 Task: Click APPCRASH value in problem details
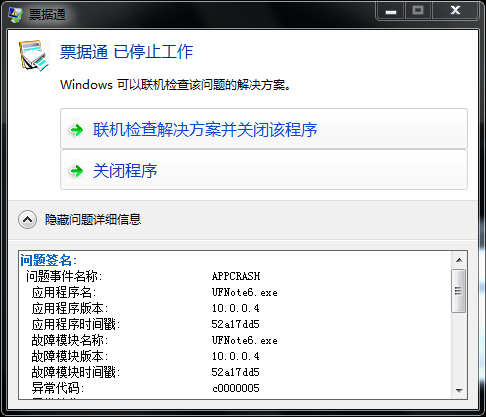(x=236, y=276)
